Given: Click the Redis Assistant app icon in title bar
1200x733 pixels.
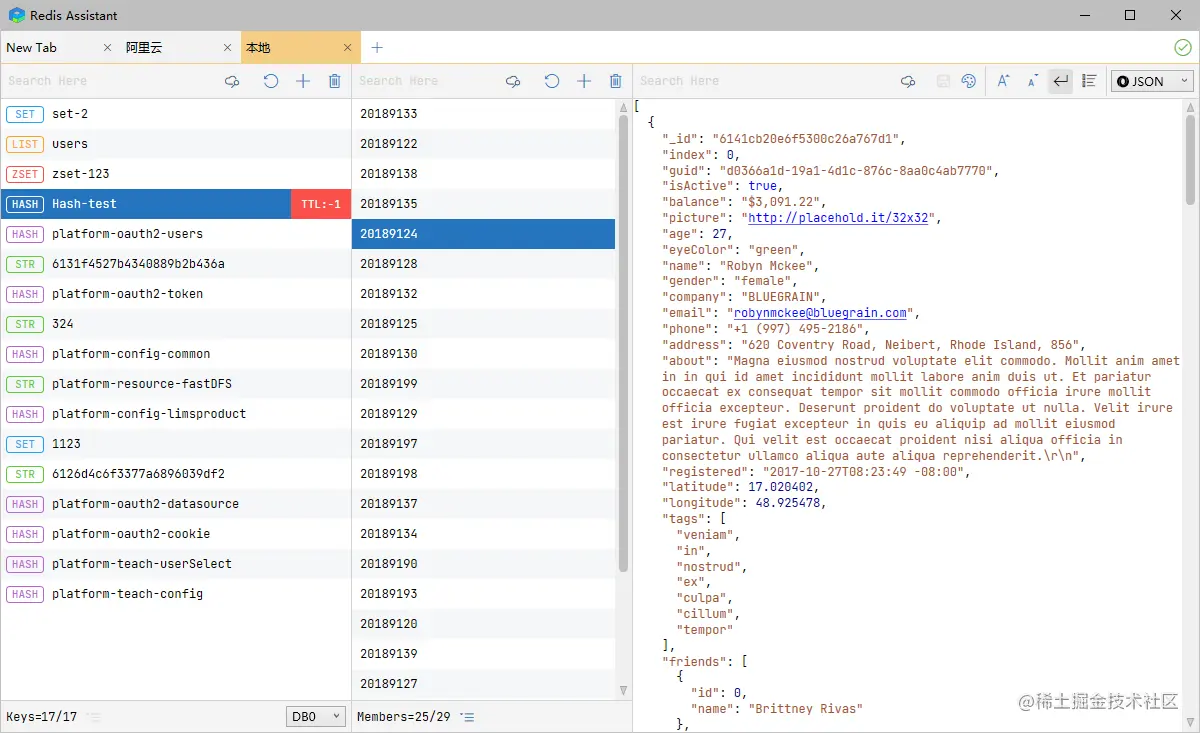Looking at the screenshot, I should (x=16, y=15).
